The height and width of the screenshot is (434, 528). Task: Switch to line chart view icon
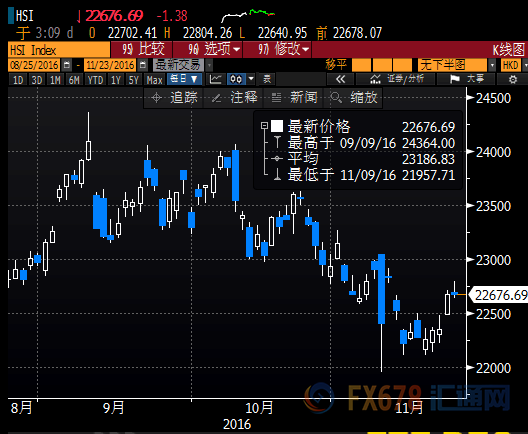(x=216, y=79)
